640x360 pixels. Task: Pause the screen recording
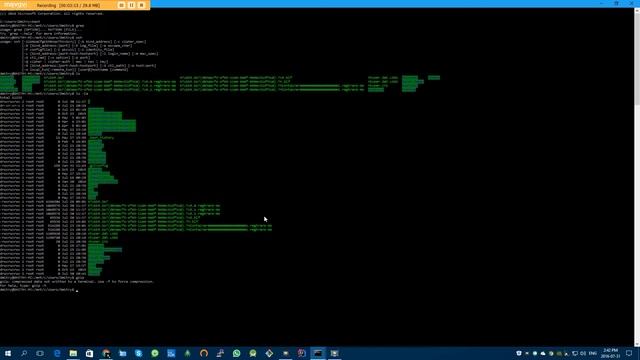point(131,5)
